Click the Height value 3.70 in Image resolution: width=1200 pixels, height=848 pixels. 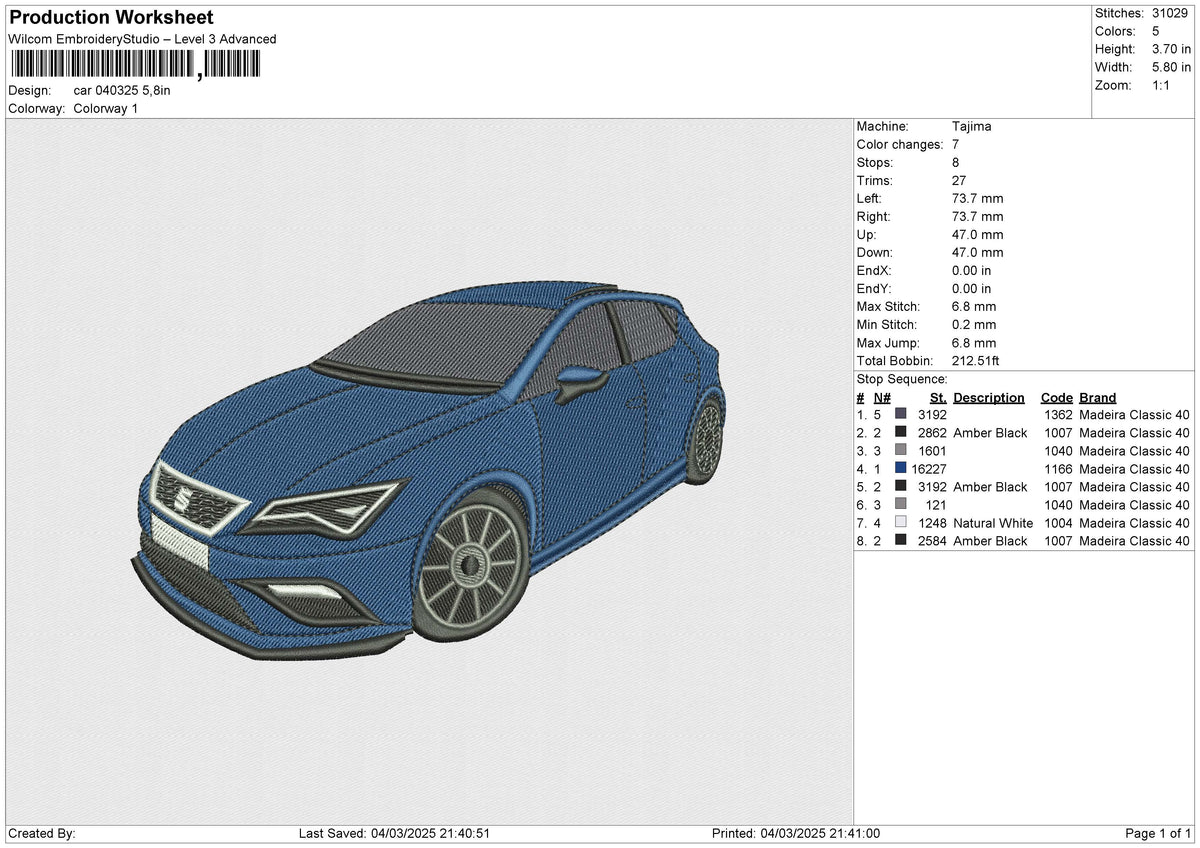1171,49
